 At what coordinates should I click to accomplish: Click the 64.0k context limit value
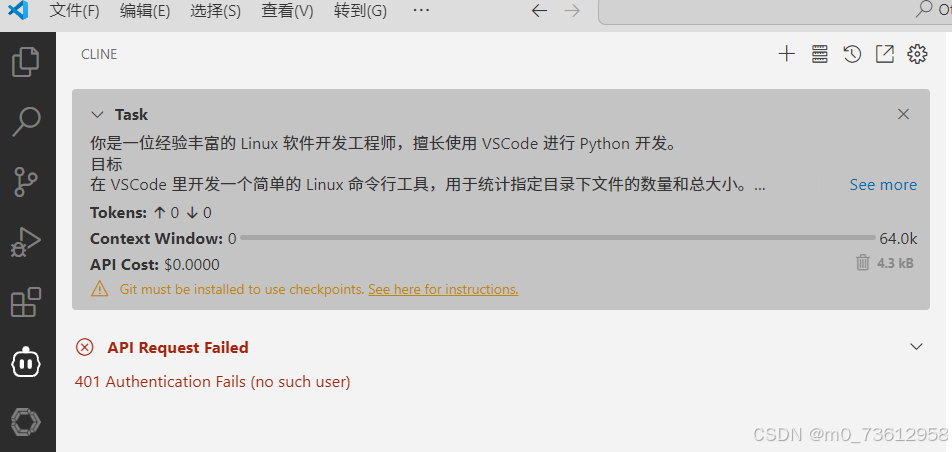(x=899, y=239)
